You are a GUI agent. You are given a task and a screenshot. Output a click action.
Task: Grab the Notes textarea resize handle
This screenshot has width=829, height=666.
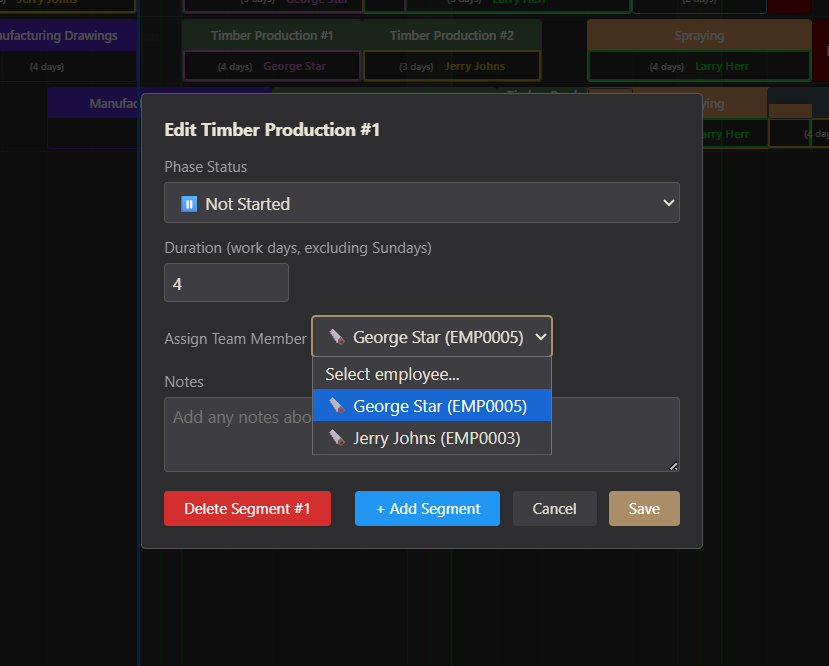click(673, 465)
